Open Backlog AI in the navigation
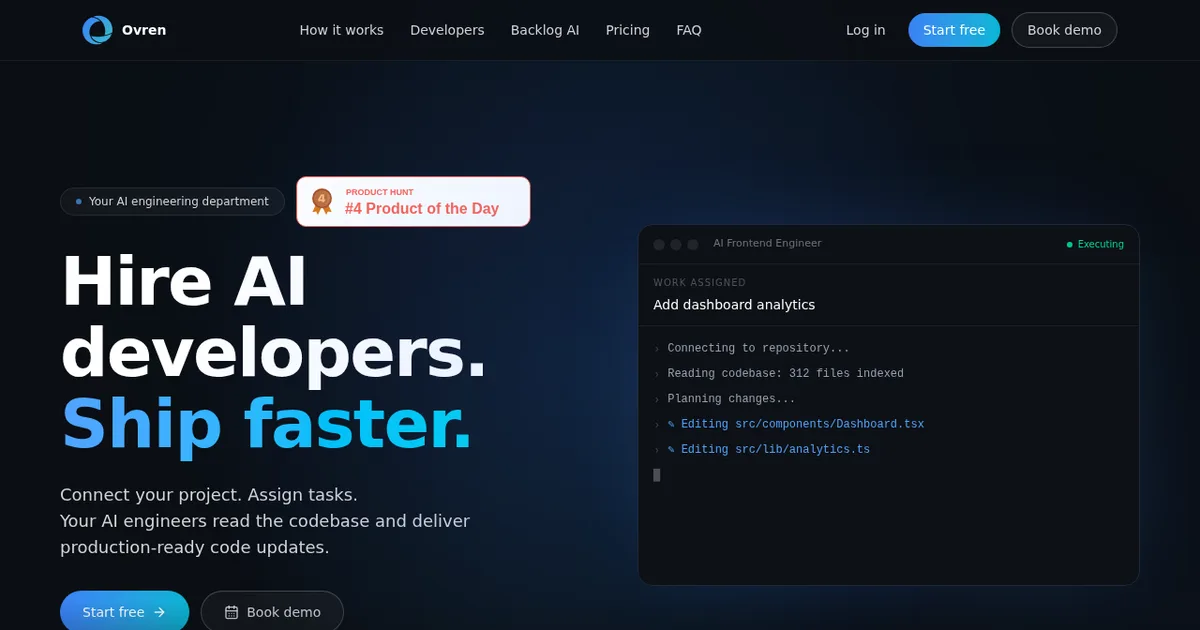Image resolution: width=1200 pixels, height=630 pixels. click(x=545, y=30)
